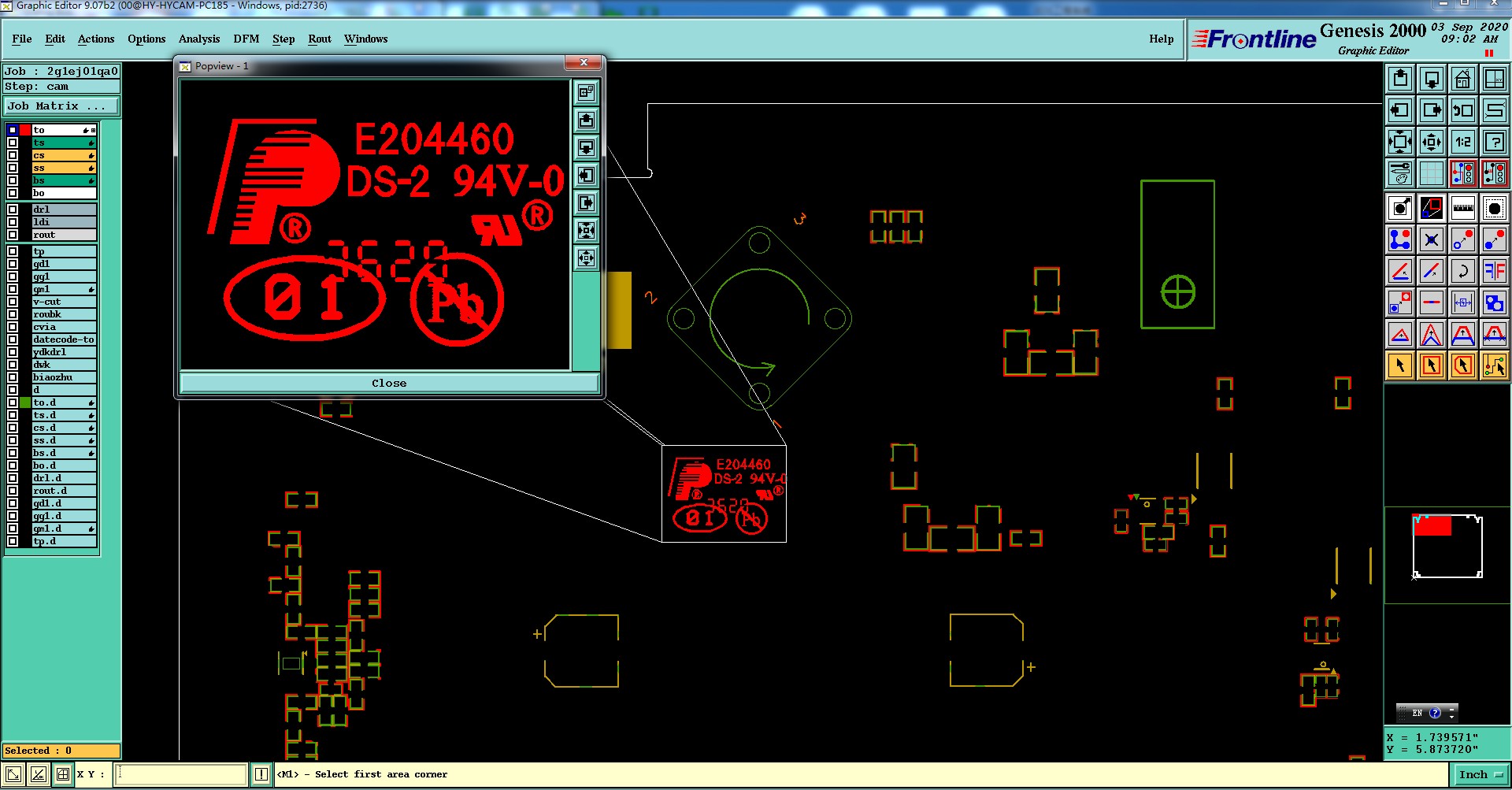Click the 1:2 scale icon
Screen dimensions: 1512x790
coord(1463,142)
